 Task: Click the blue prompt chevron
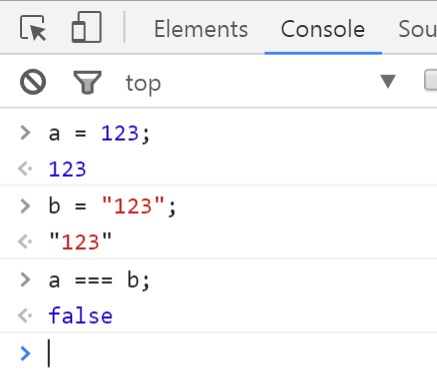click(25, 353)
